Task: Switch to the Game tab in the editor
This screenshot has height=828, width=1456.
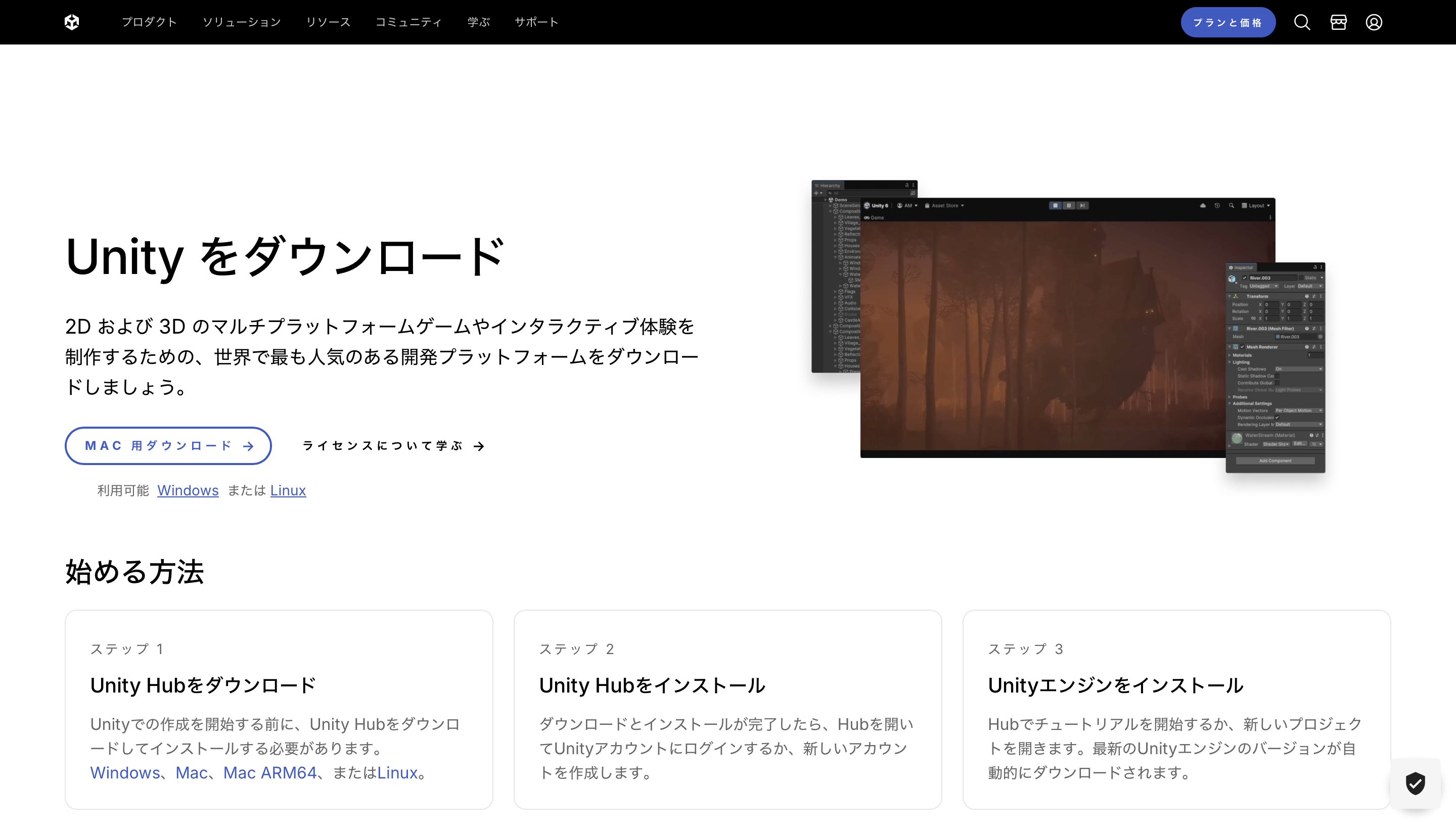Action: [x=878, y=218]
